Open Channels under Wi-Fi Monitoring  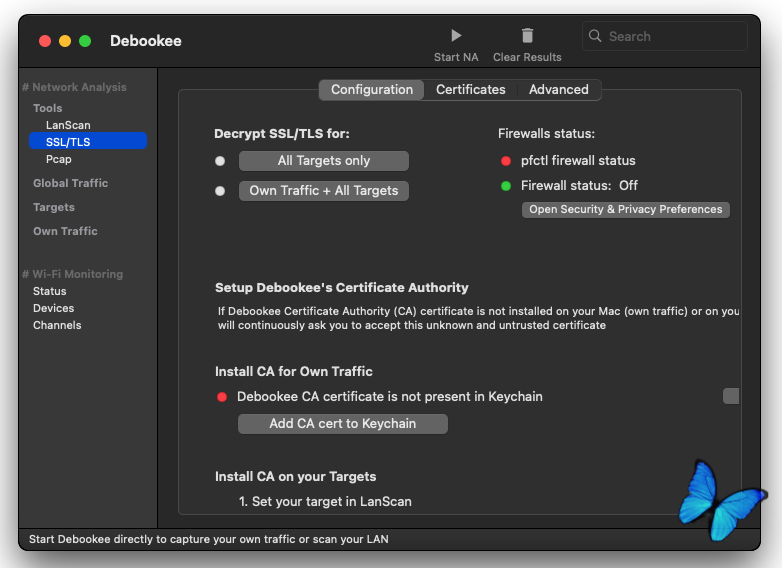coord(57,325)
